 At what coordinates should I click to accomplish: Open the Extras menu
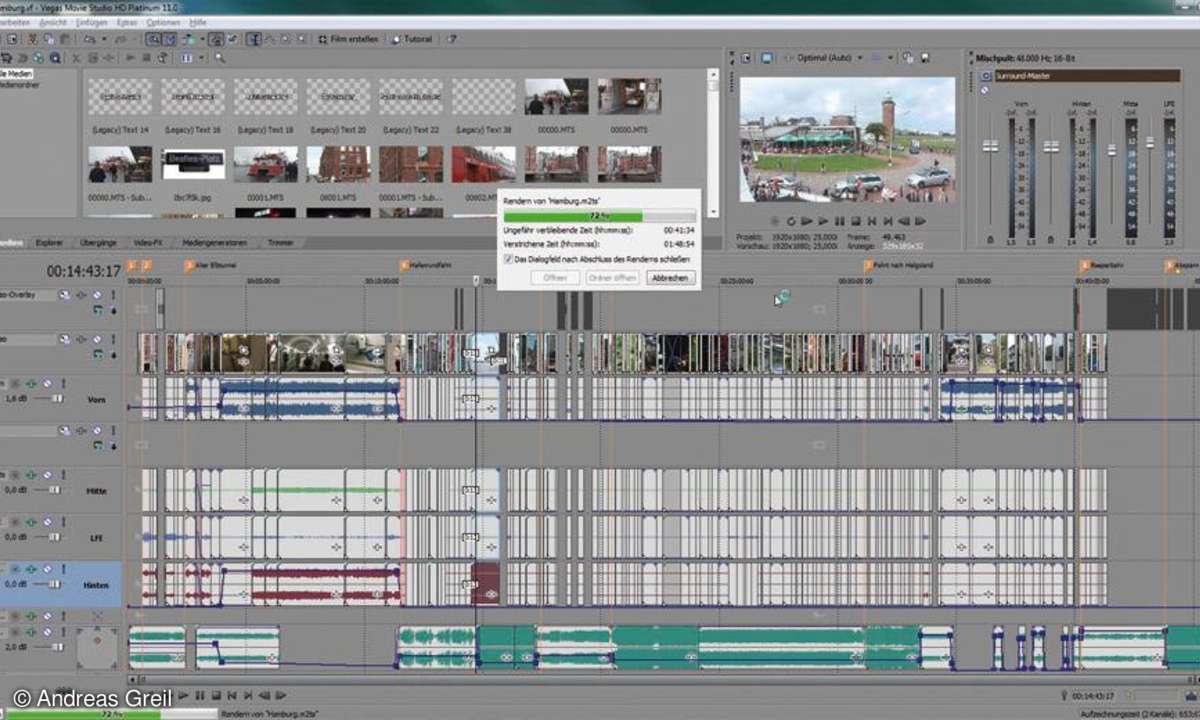(x=126, y=21)
